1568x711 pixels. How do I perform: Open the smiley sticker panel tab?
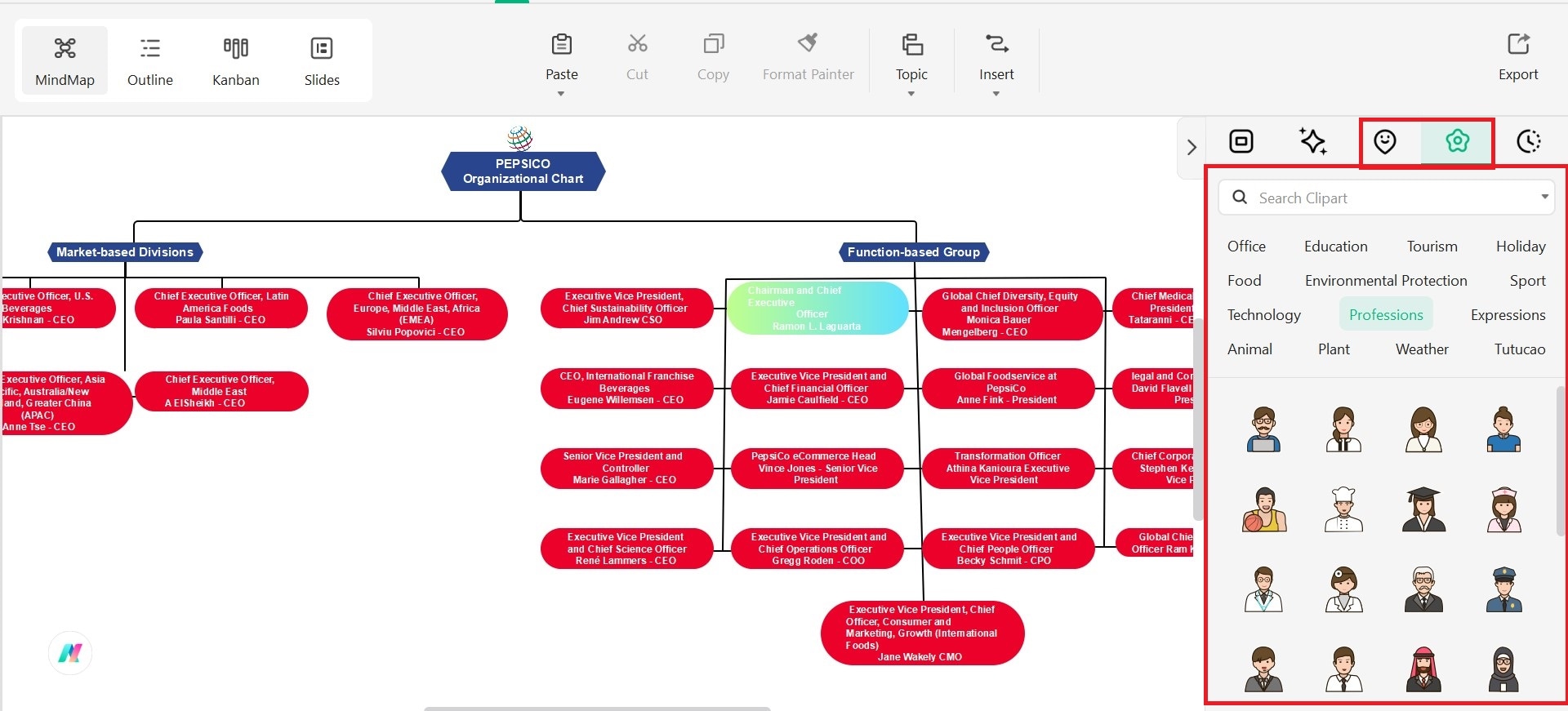pyautogui.click(x=1385, y=142)
